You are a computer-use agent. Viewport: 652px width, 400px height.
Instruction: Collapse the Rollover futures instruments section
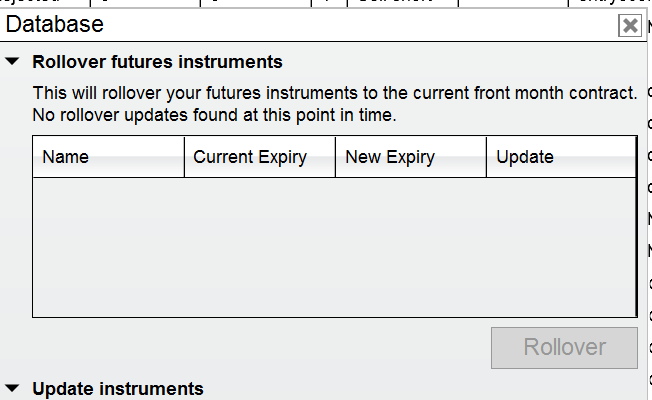12,62
